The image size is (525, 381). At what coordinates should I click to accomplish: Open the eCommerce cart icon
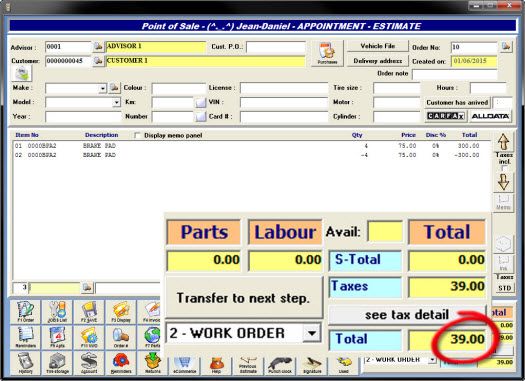coord(184,366)
